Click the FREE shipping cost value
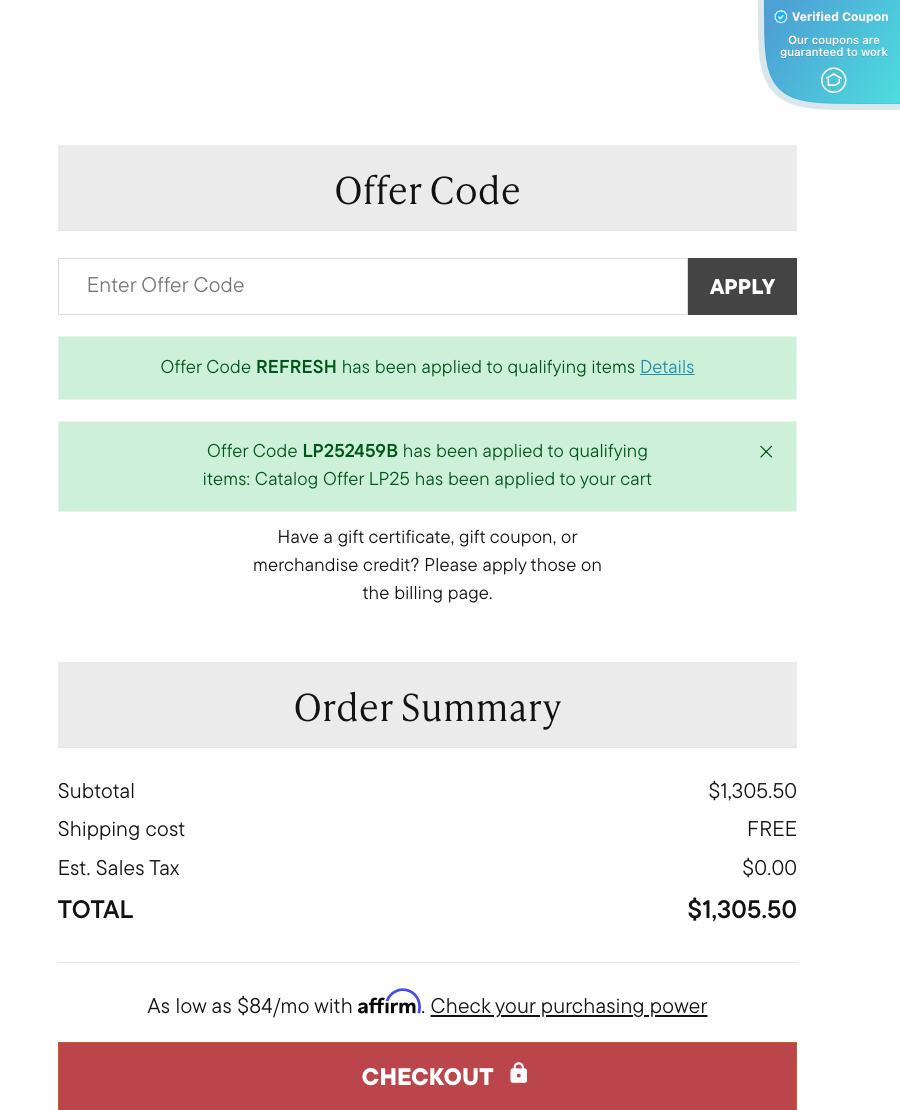The width and height of the screenshot is (900, 1110). click(771, 829)
